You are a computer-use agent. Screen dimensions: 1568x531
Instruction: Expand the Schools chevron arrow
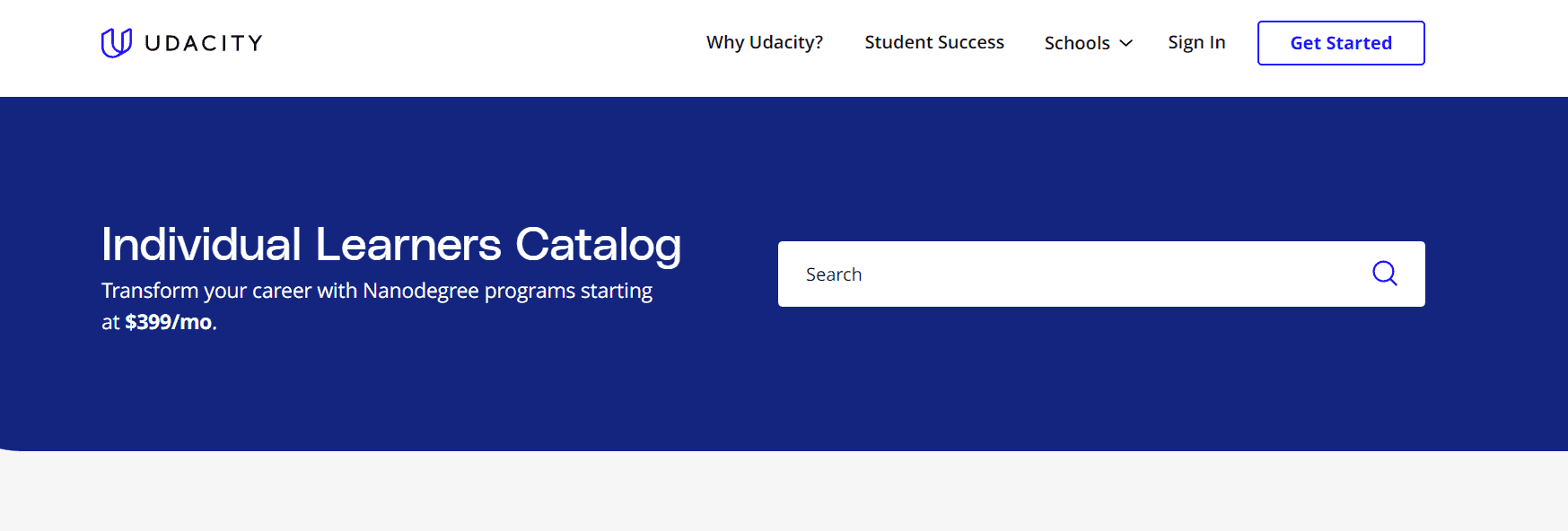click(x=1126, y=43)
